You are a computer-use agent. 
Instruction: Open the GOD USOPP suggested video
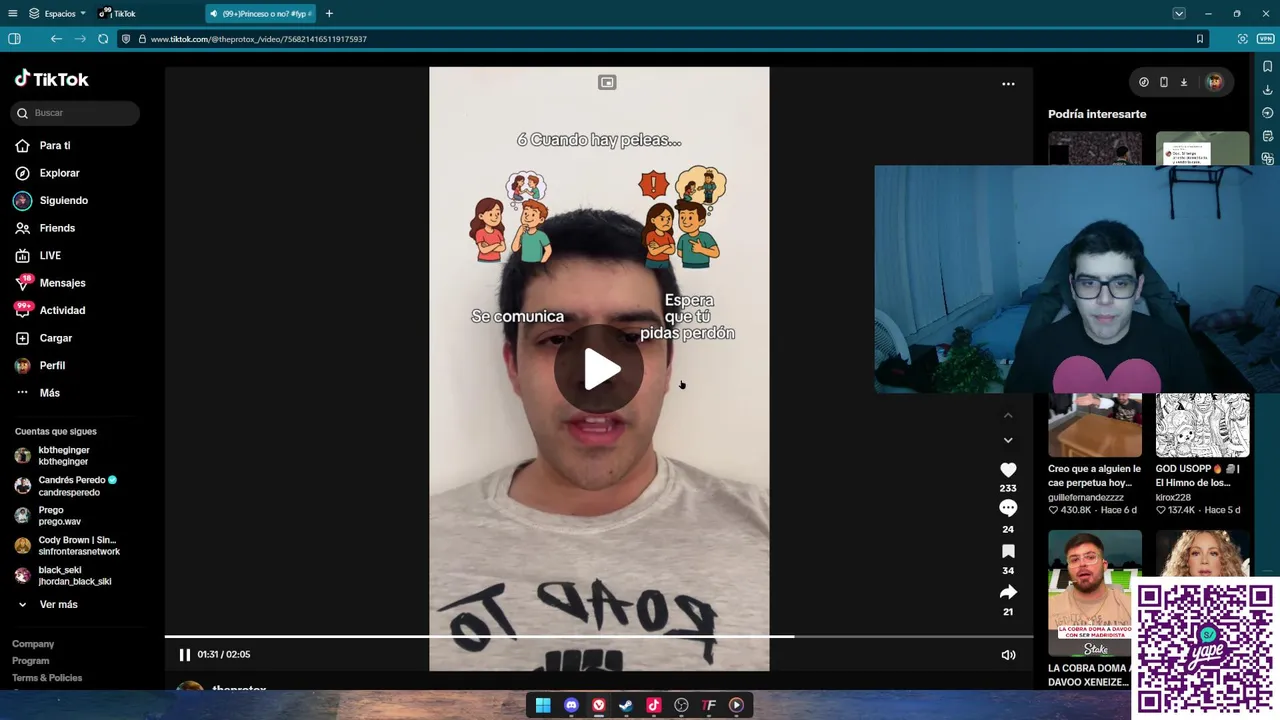(x=1203, y=455)
